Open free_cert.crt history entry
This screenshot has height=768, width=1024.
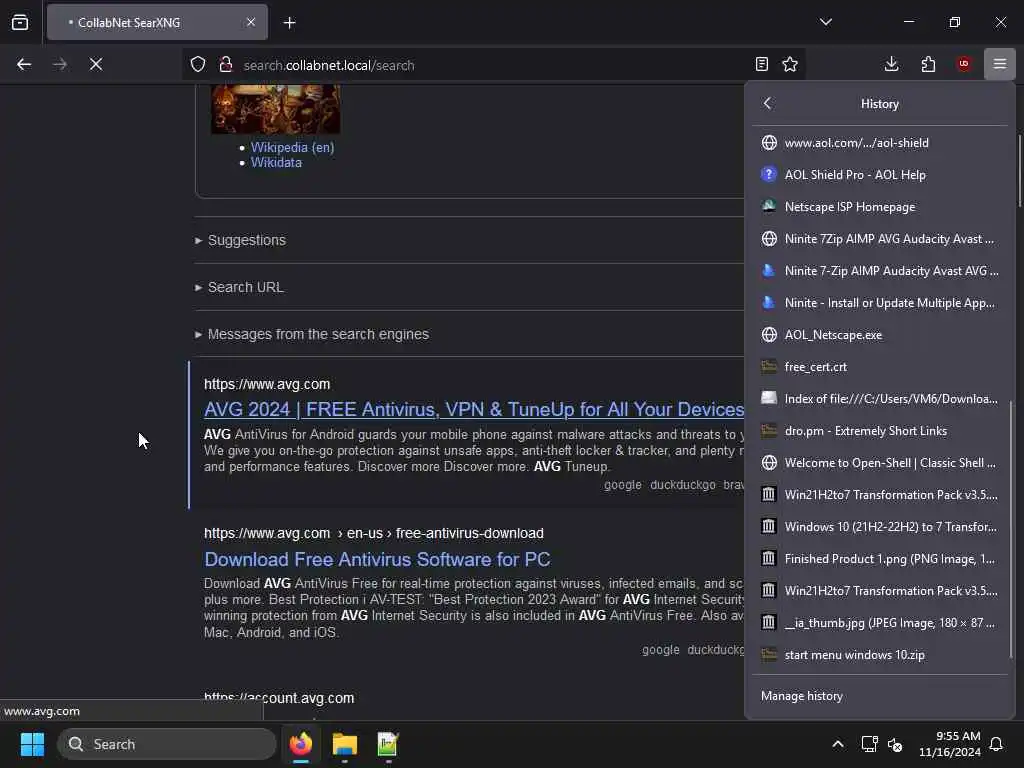[x=880, y=366]
